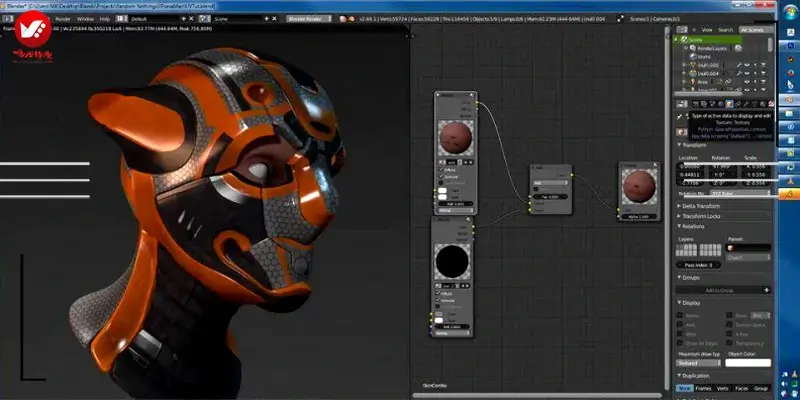The width and height of the screenshot is (800, 400).
Task: Open the Object Data properties tab
Action: pos(755,104)
